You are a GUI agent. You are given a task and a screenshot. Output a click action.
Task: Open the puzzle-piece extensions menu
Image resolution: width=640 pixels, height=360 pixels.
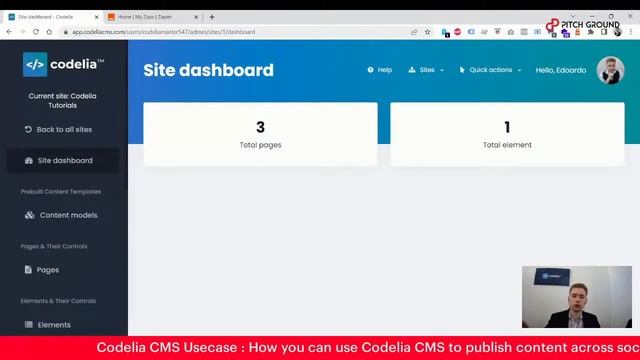pyautogui.click(x=591, y=32)
